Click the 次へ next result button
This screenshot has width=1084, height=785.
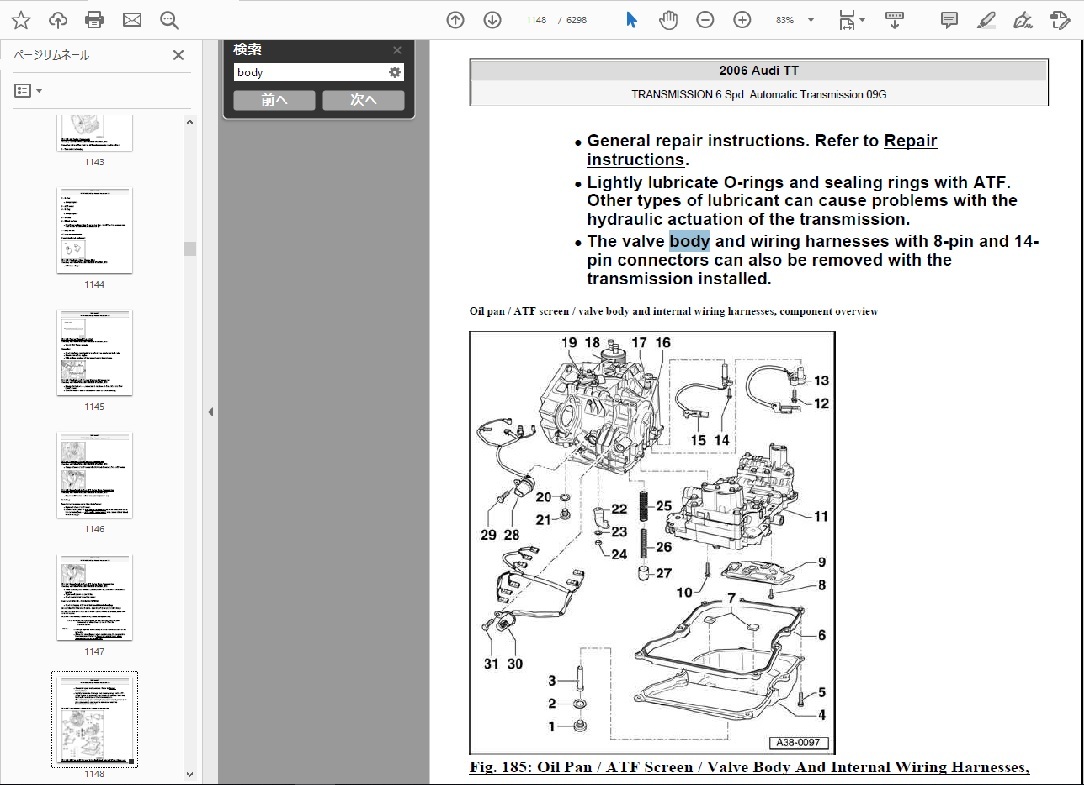tap(363, 100)
